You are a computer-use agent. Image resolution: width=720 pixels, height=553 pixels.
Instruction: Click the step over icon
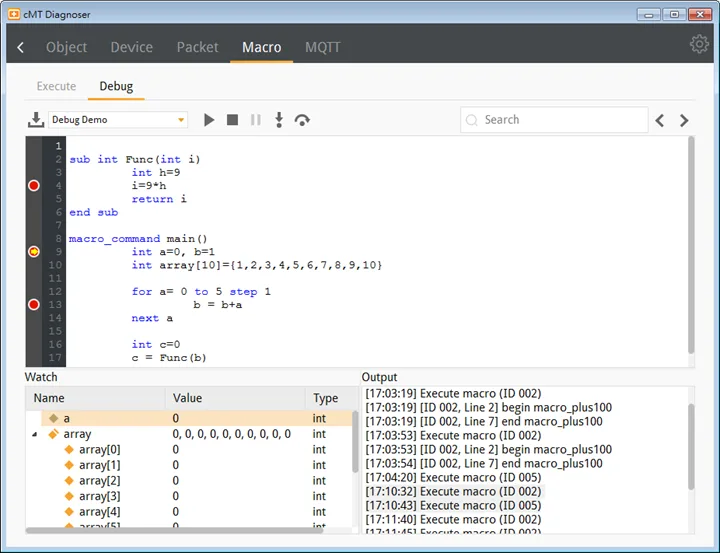302,120
